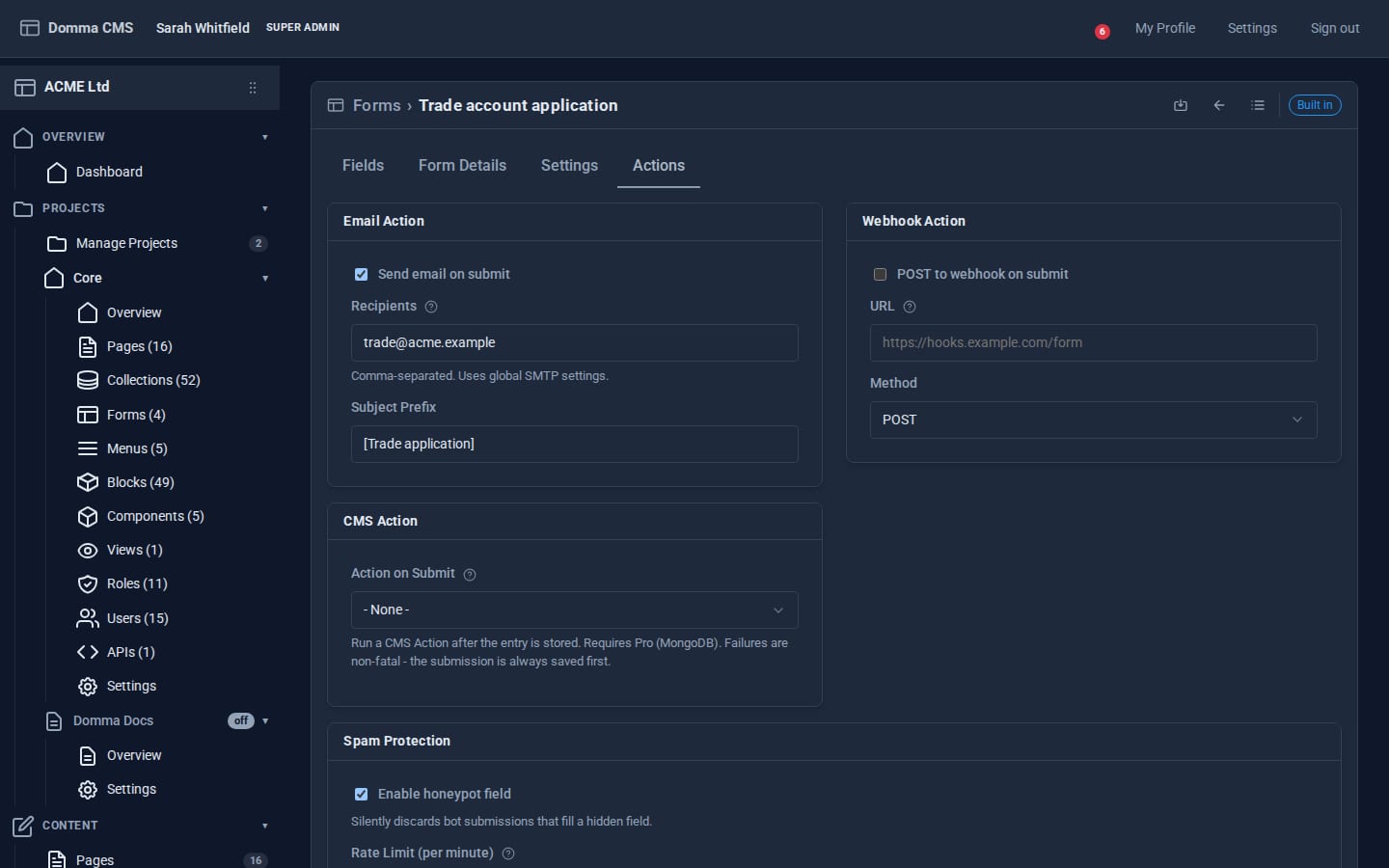Viewport: 1389px width, 868px height.
Task: Select the Actions tab
Action: [659, 166]
